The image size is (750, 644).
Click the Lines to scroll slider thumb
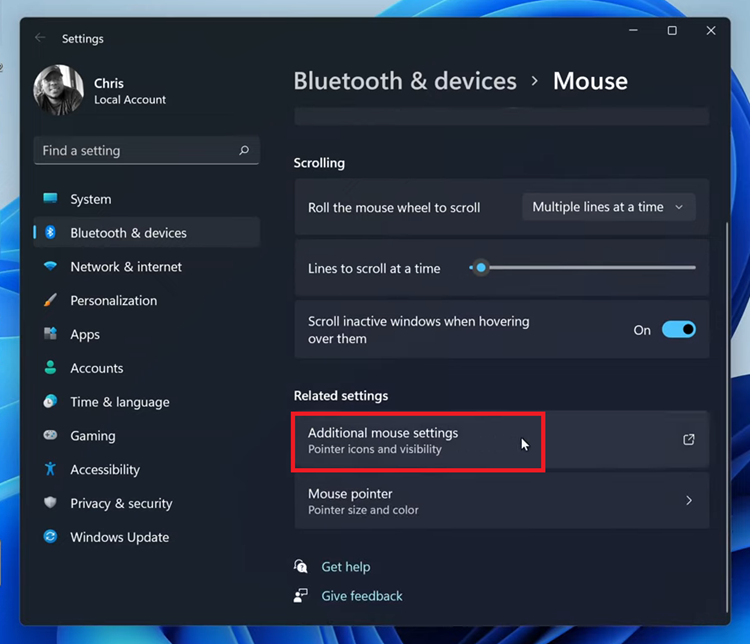(x=481, y=267)
